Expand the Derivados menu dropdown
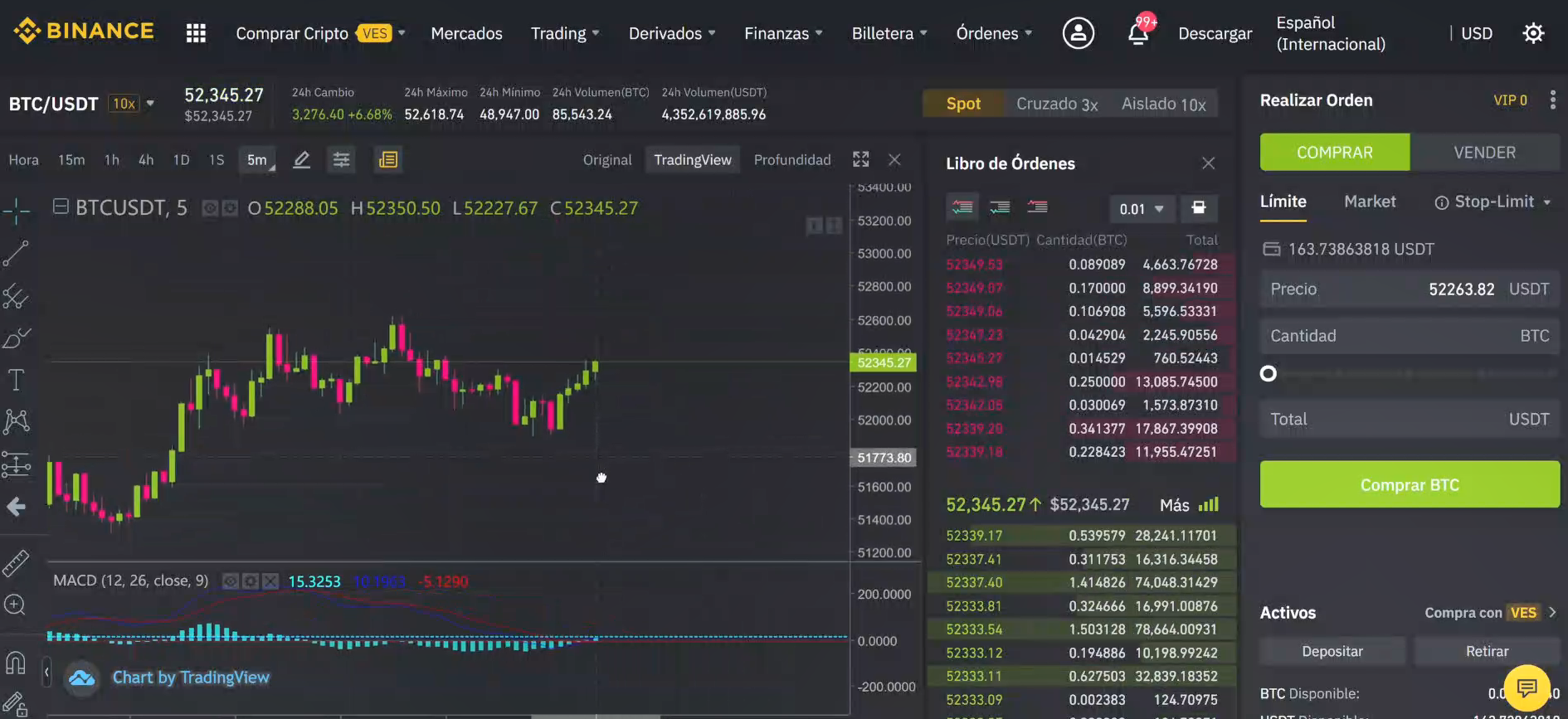 pyautogui.click(x=712, y=33)
